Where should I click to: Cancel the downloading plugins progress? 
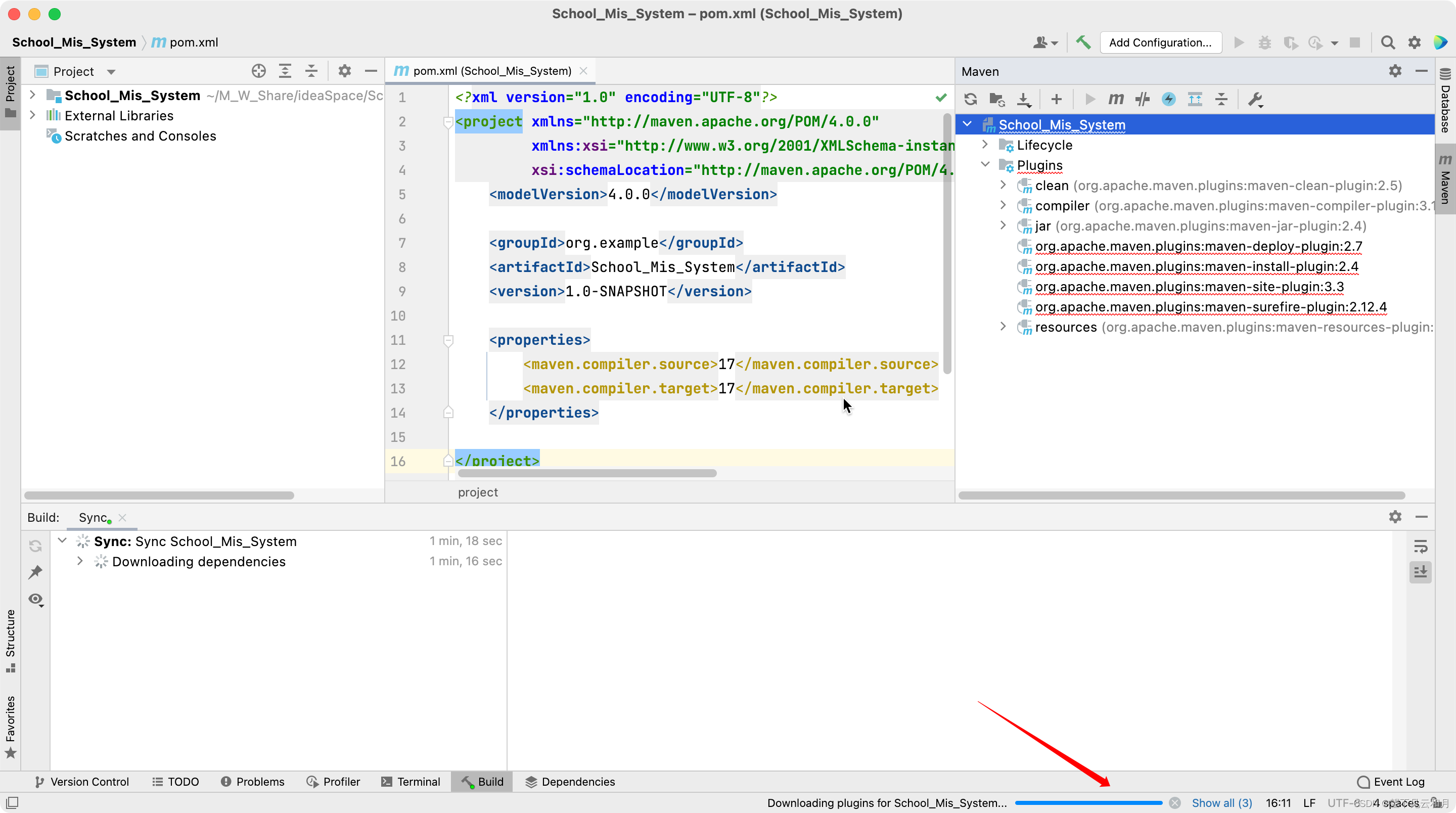[x=1174, y=803]
